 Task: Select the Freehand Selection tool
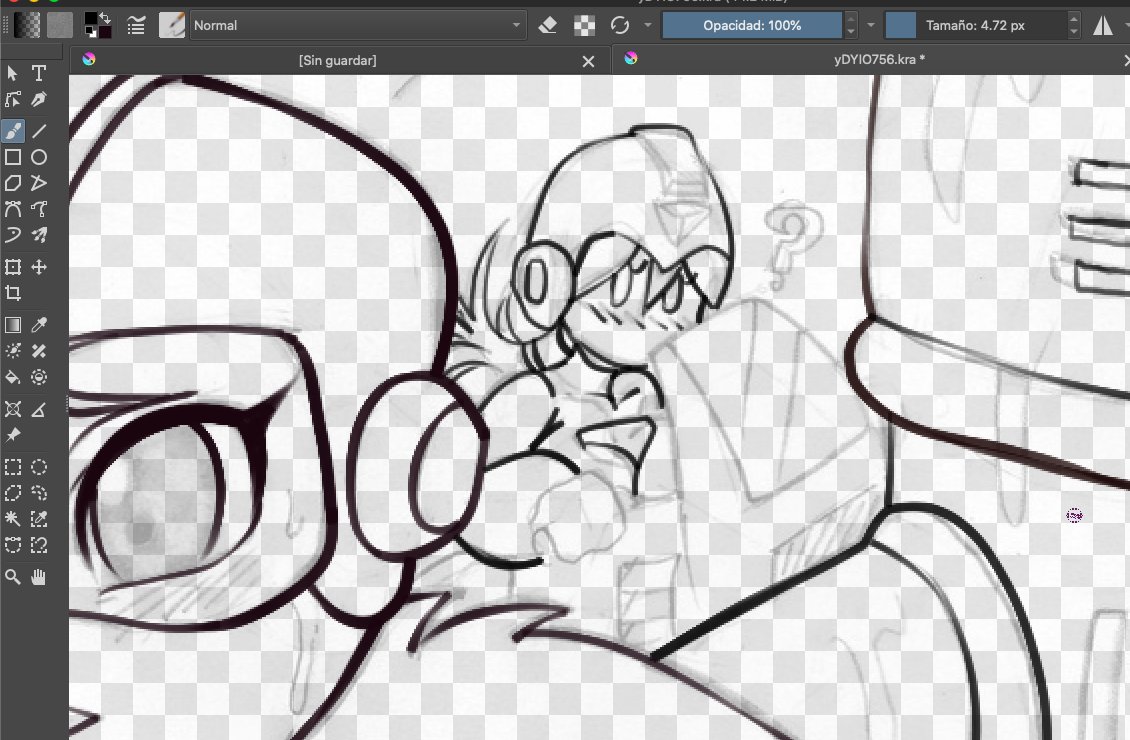(x=39, y=493)
